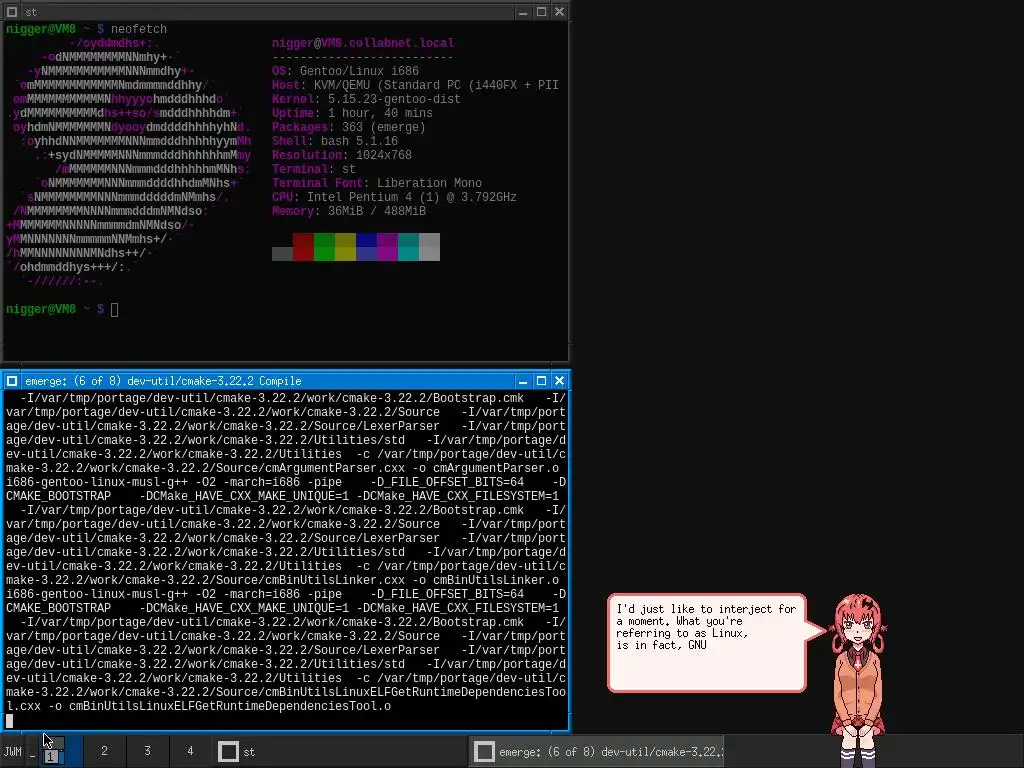Open the emerge window menu icon in titlebar
Screen dimensions: 1024x768
click(x=12, y=381)
